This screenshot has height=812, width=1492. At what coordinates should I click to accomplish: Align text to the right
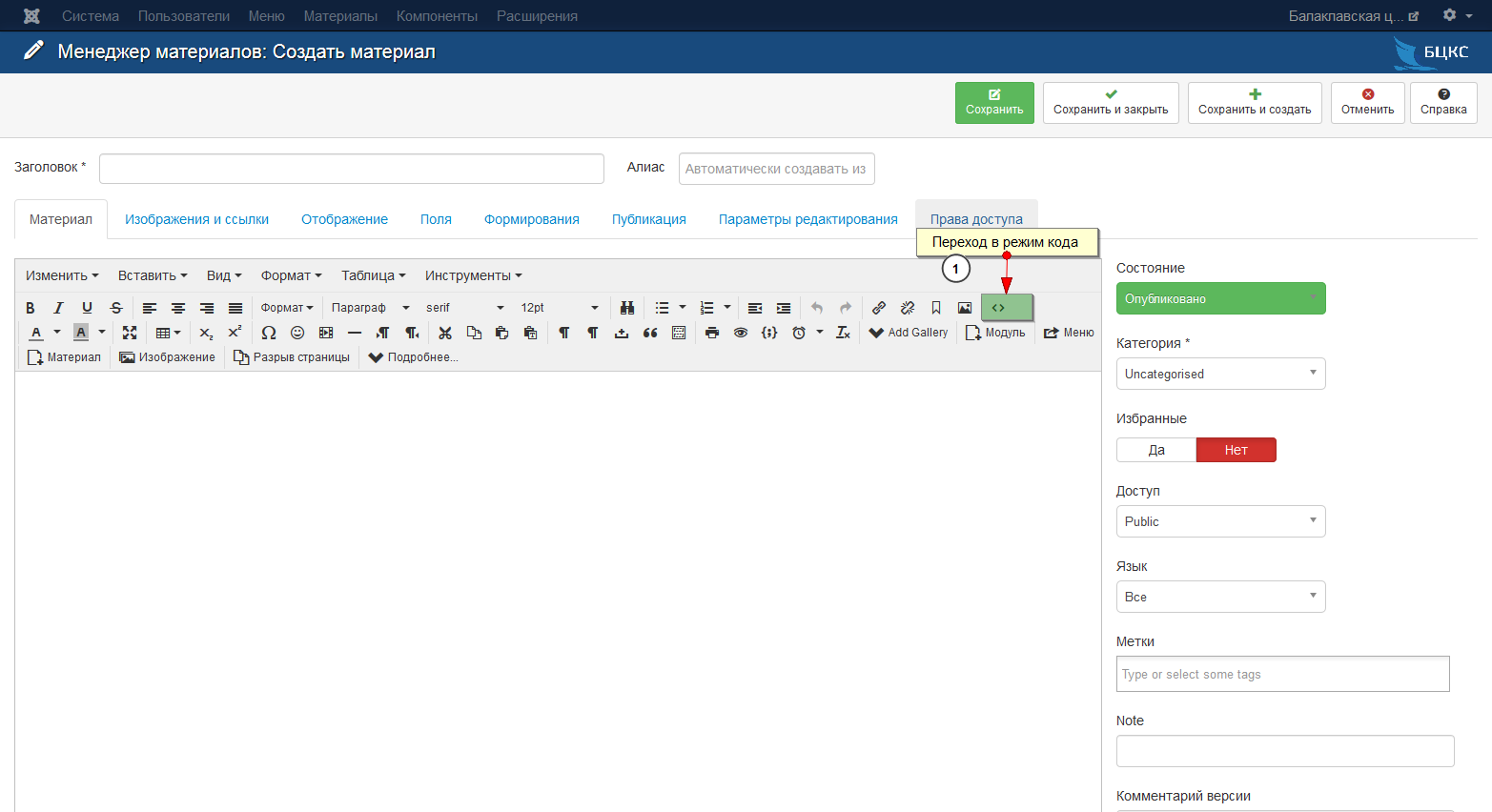point(207,308)
